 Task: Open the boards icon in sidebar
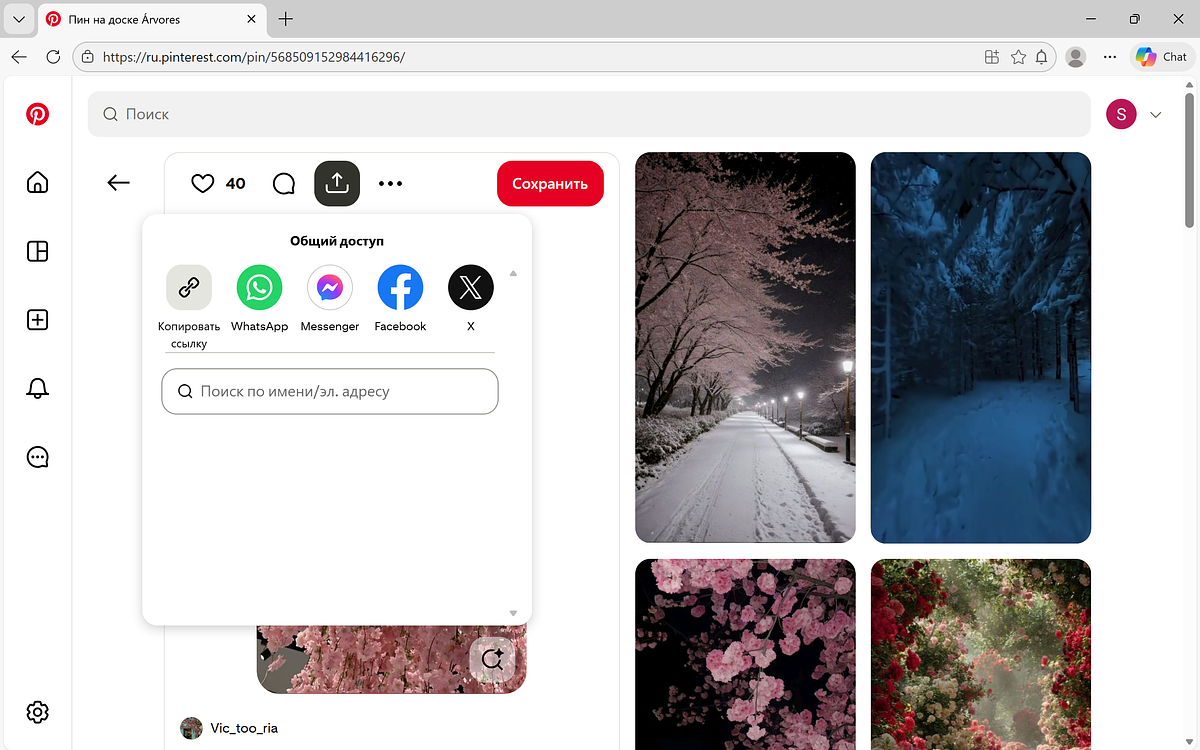(x=37, y=251)
